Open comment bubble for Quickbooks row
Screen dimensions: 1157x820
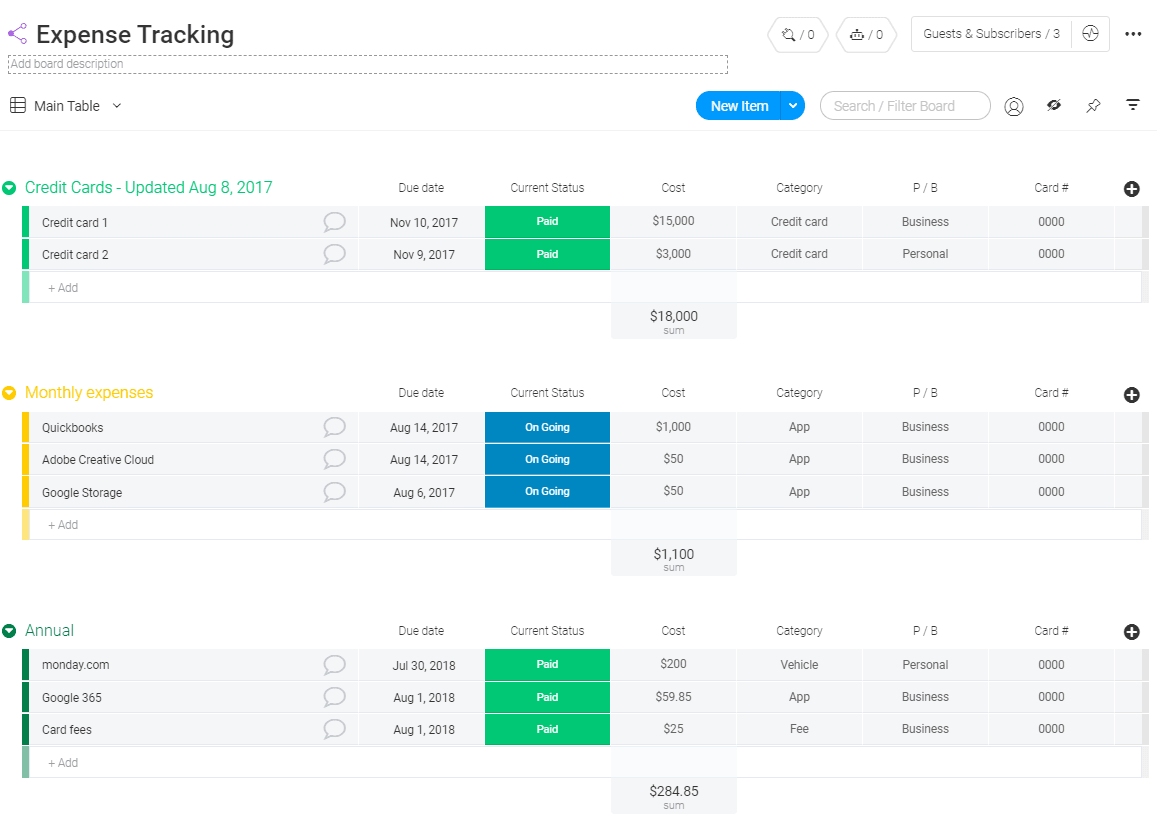tap(334, 427)
